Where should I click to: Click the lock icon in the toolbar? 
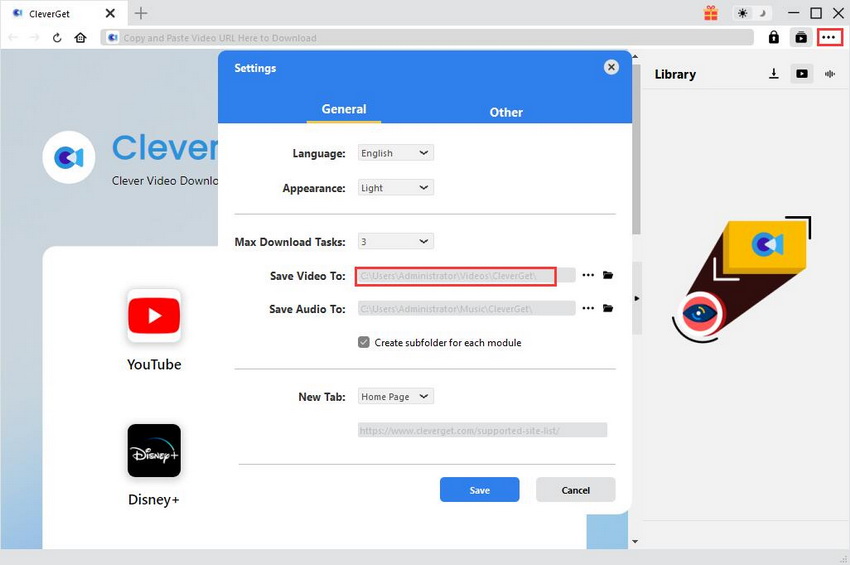[x=773, y=37]
